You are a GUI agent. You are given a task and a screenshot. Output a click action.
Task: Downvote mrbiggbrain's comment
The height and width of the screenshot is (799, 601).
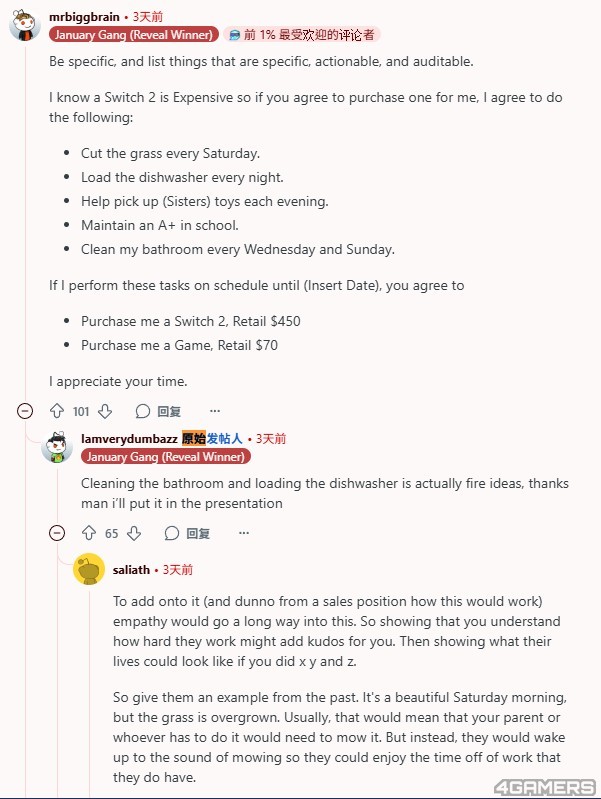click(105, 411)
